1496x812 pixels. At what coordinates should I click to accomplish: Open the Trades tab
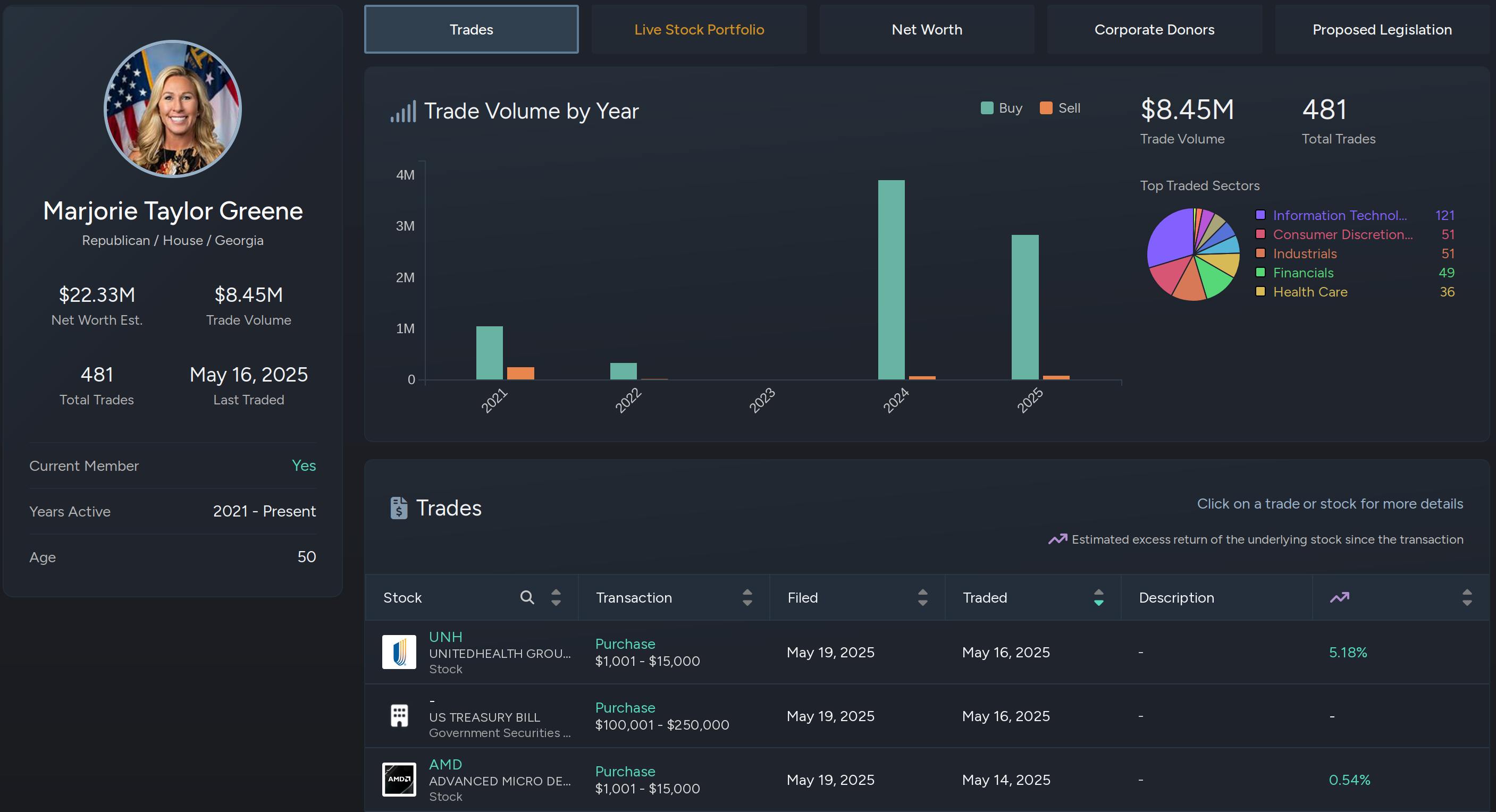pos(471,30)
